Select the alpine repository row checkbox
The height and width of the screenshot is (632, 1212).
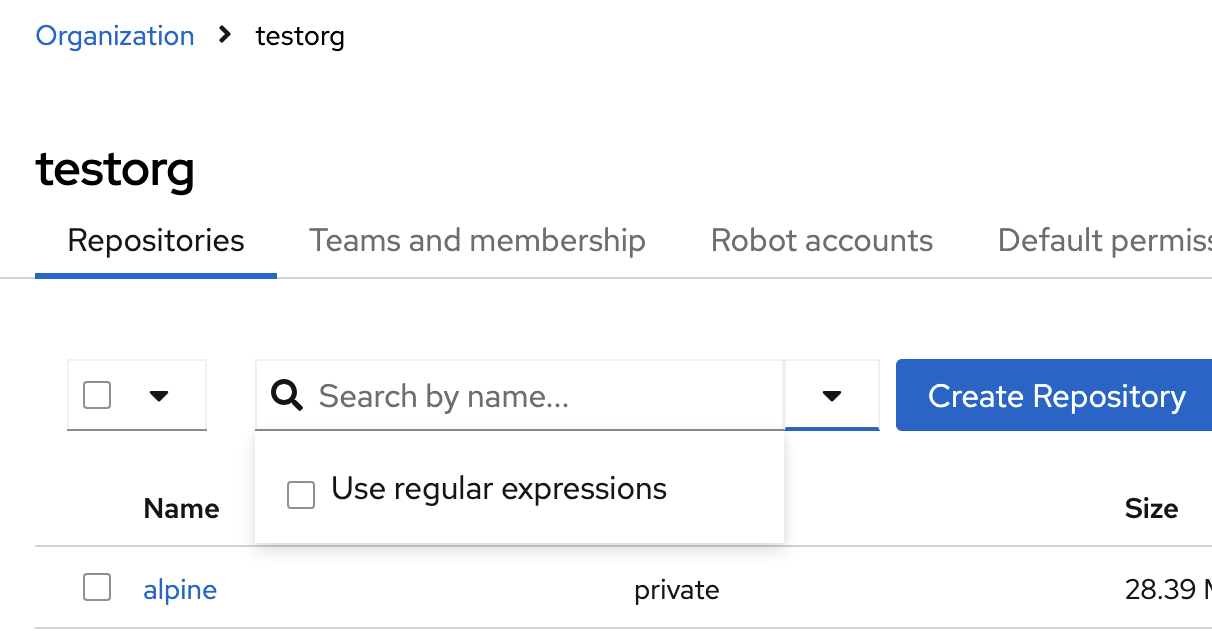[97, 587]
